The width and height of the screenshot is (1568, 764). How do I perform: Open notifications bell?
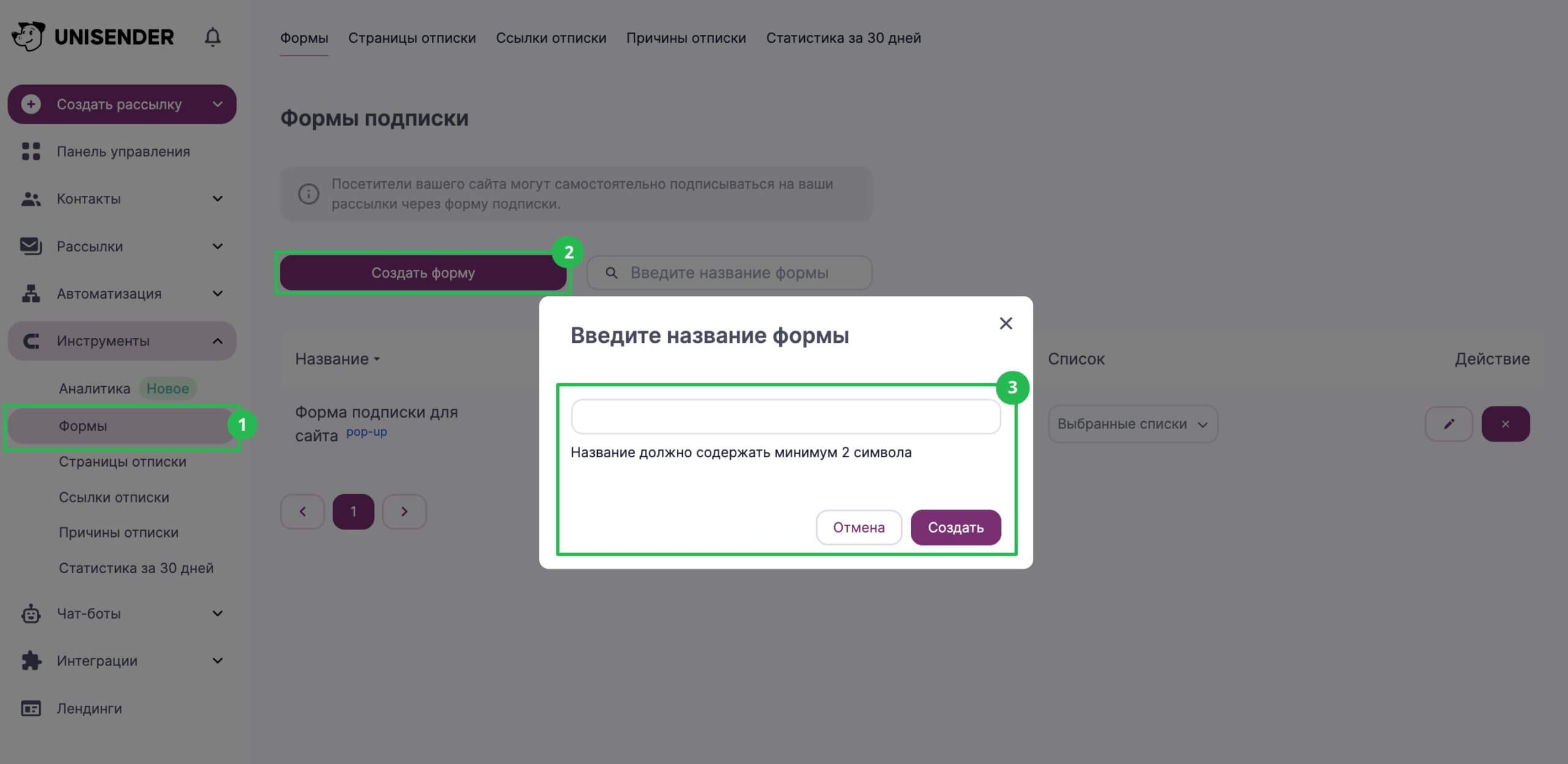(213, 37)
